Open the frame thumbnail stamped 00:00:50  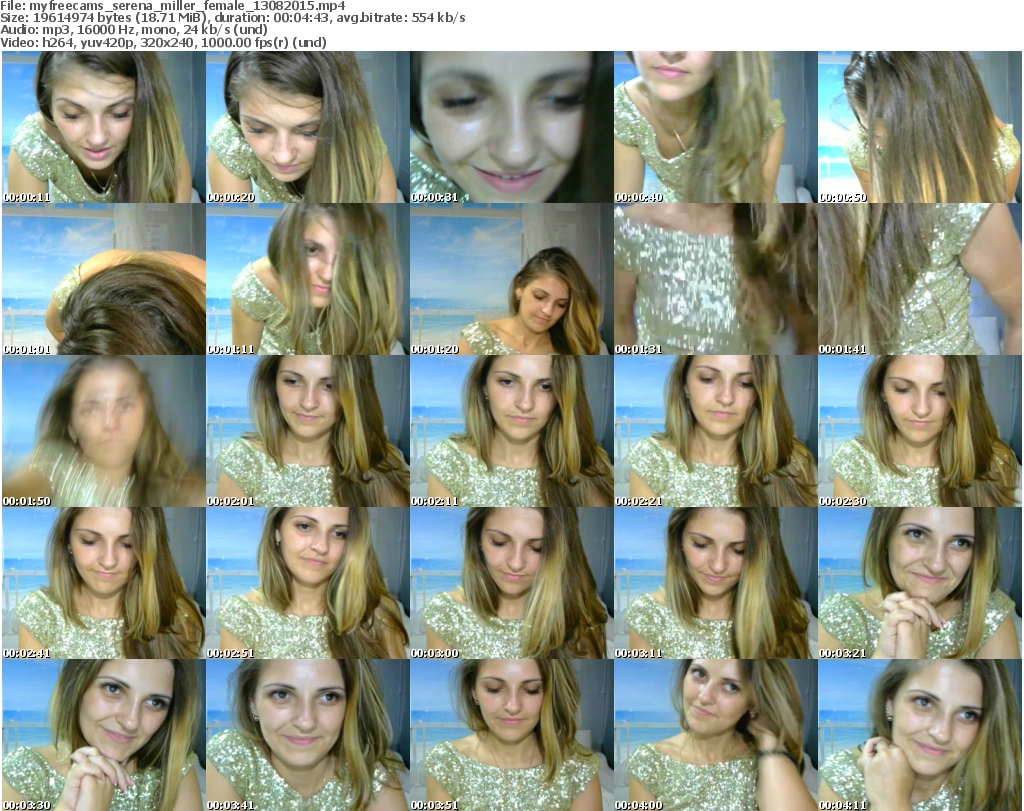[920, 127]
